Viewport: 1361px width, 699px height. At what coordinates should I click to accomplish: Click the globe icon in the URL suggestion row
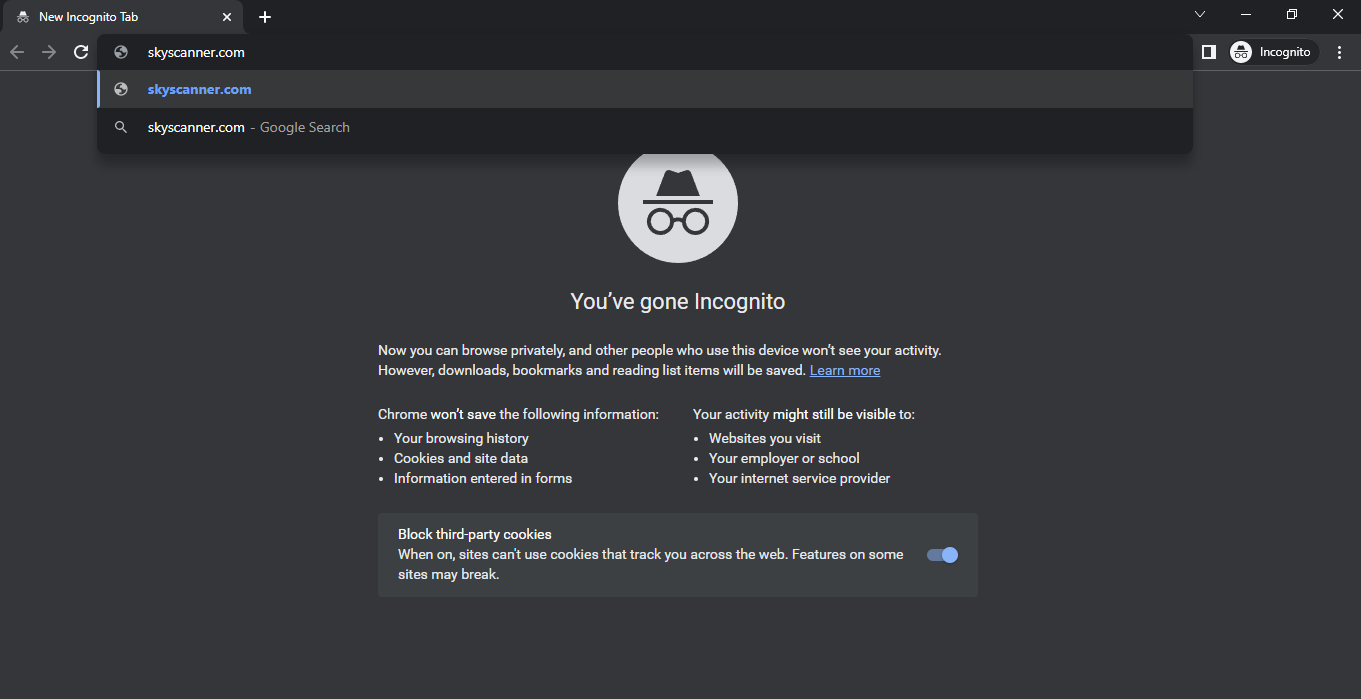coord(121,89)
